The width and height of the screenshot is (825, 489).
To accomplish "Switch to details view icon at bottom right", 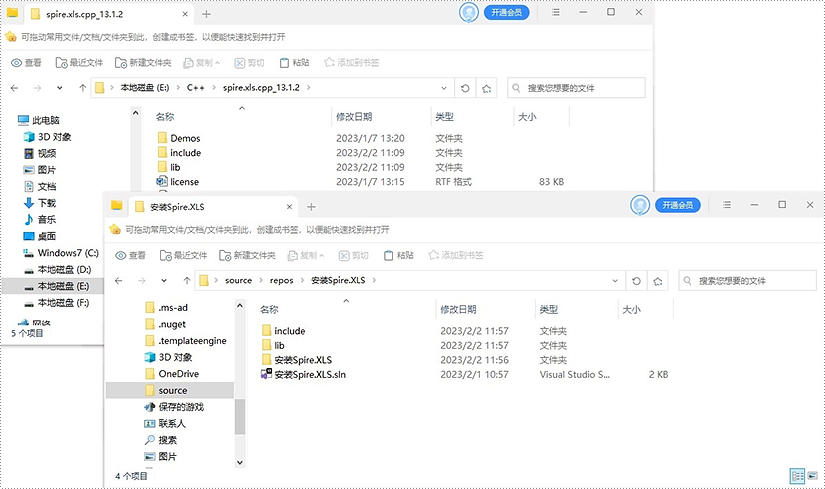I will [x=798, y=476].
